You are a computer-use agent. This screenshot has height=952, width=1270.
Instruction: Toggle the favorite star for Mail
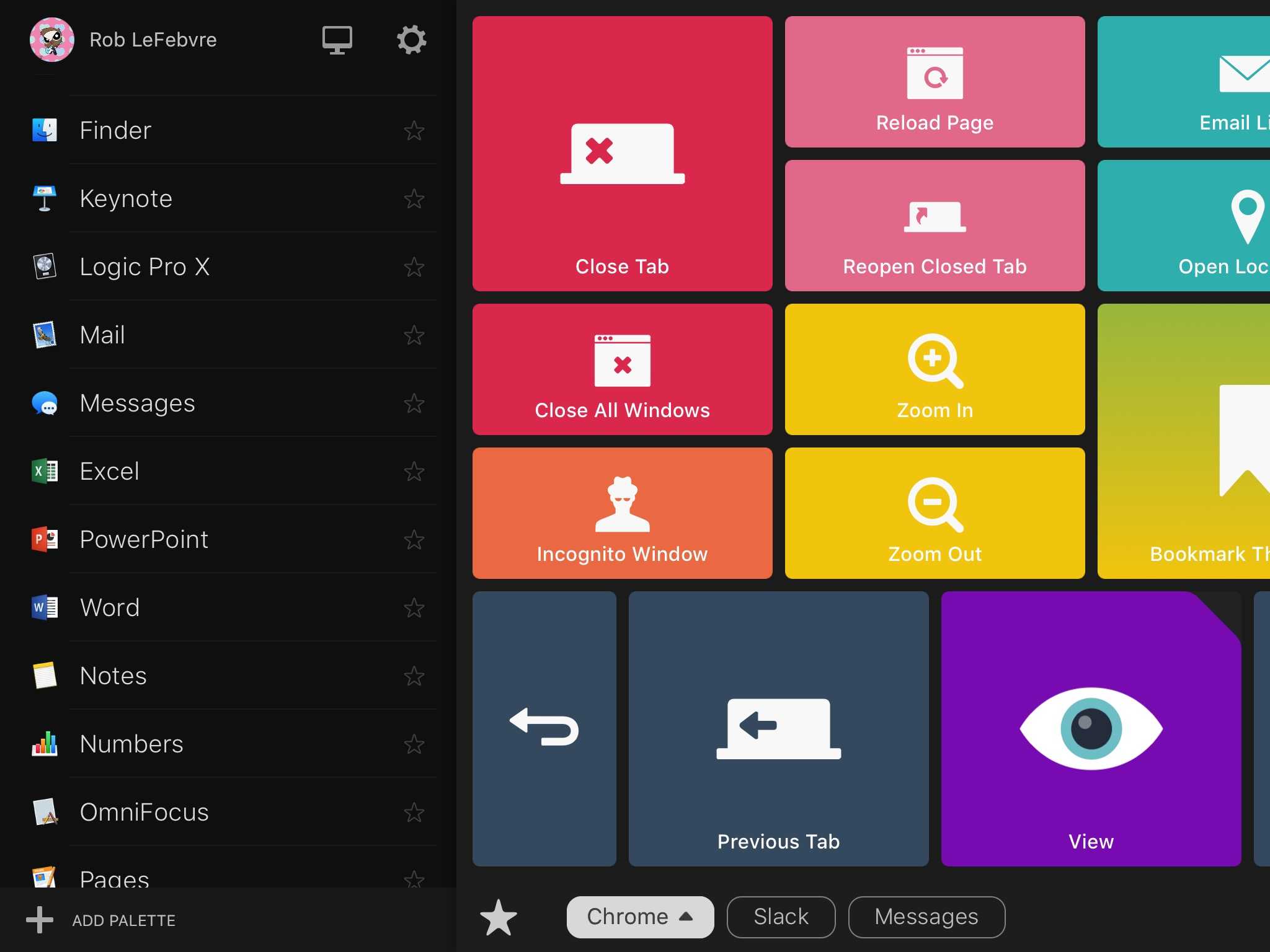point(414,335)
